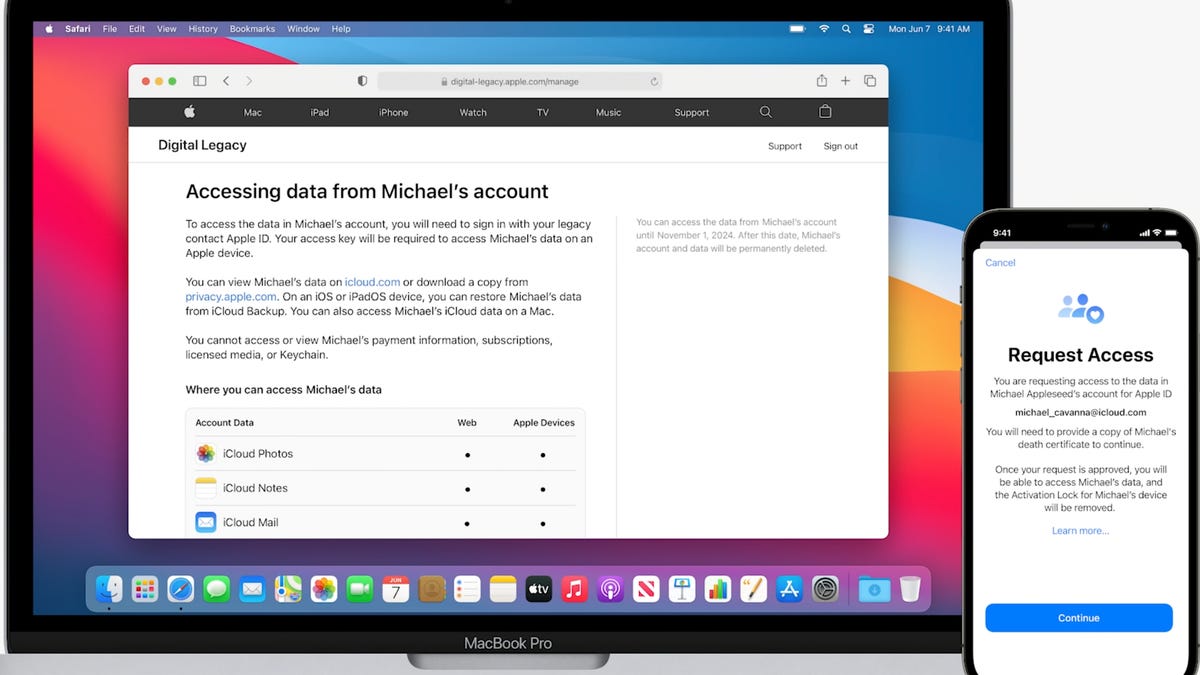Select iPhone in Apple navigation bar
Screen dimensions: 1200x675
[x=393, y=113]
